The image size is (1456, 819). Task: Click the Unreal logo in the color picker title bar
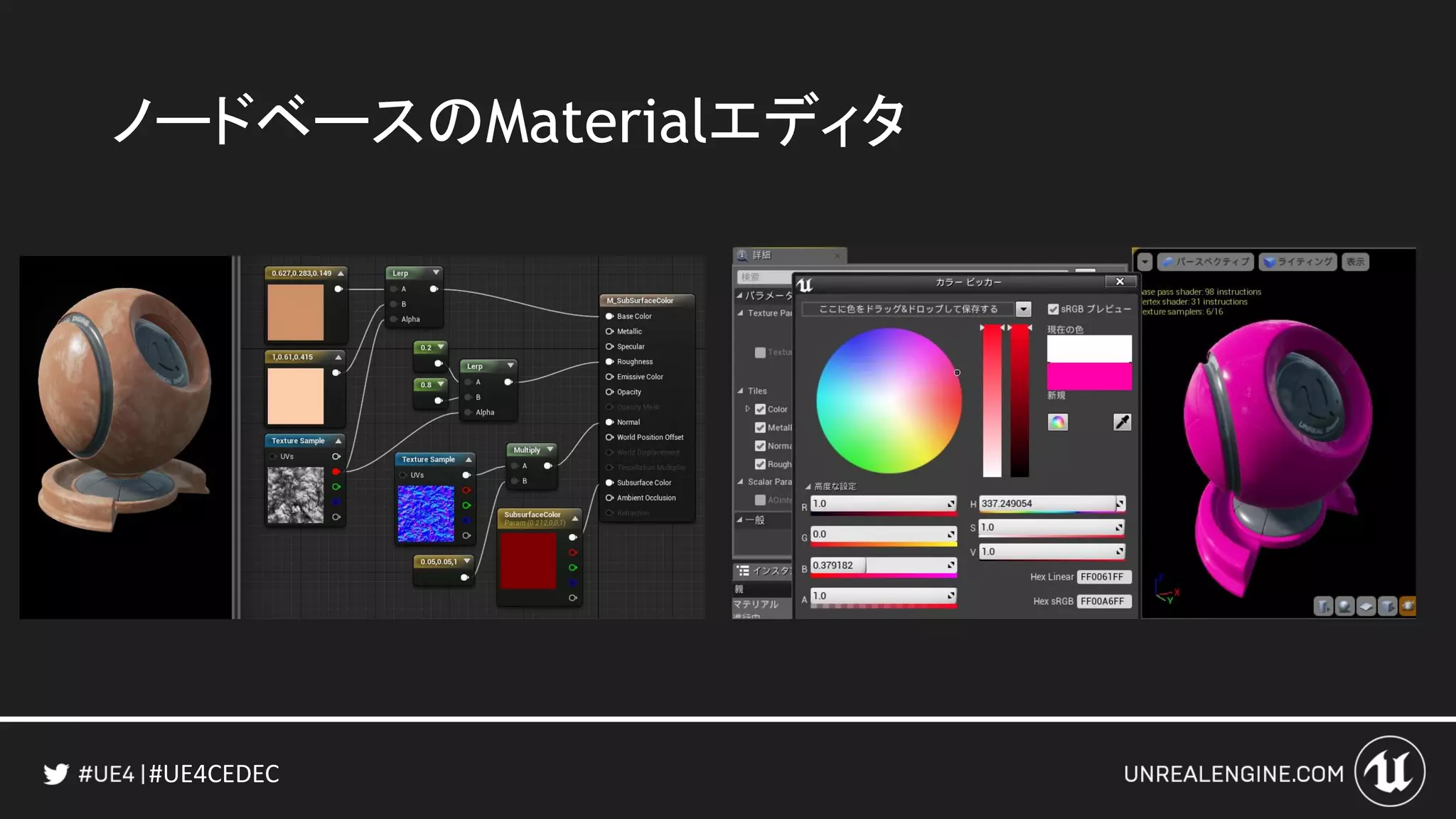coord(805,284)
